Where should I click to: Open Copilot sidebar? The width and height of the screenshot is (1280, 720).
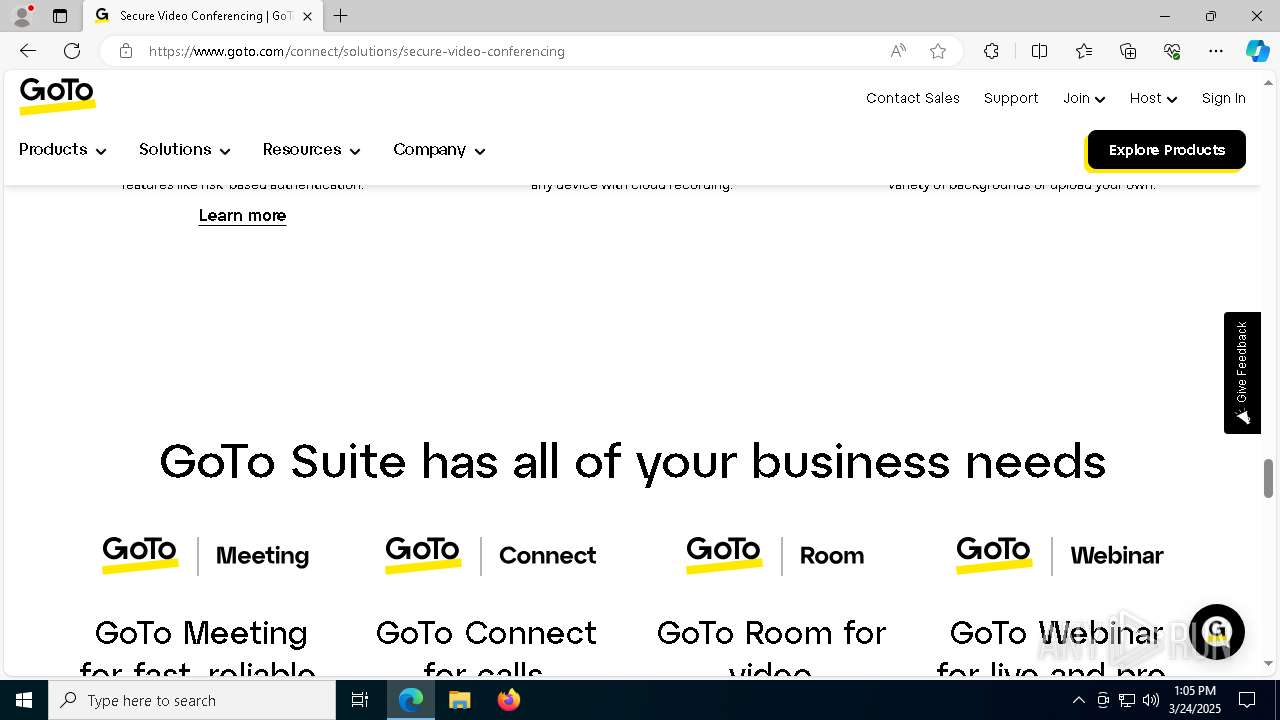pyautogui.click(x=1258, y=51)
